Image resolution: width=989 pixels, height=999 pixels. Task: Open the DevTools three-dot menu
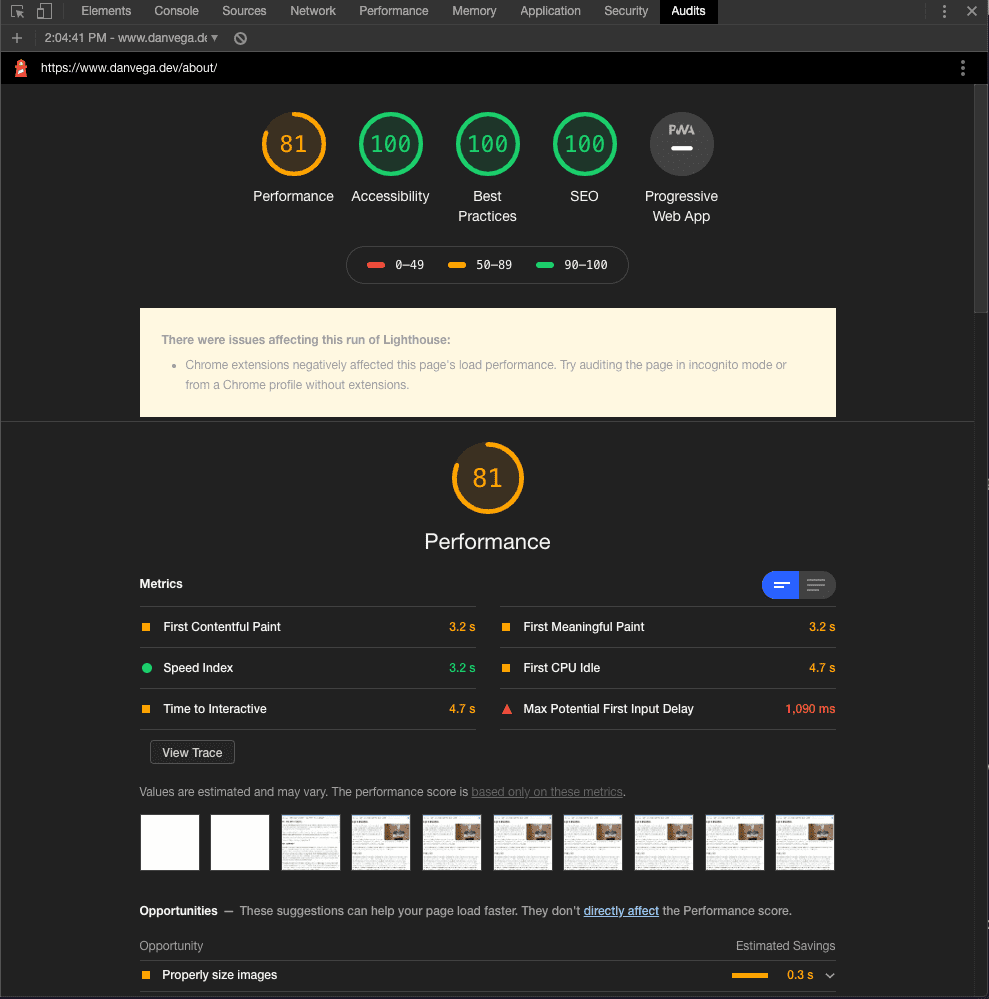[x=943, y=11]
